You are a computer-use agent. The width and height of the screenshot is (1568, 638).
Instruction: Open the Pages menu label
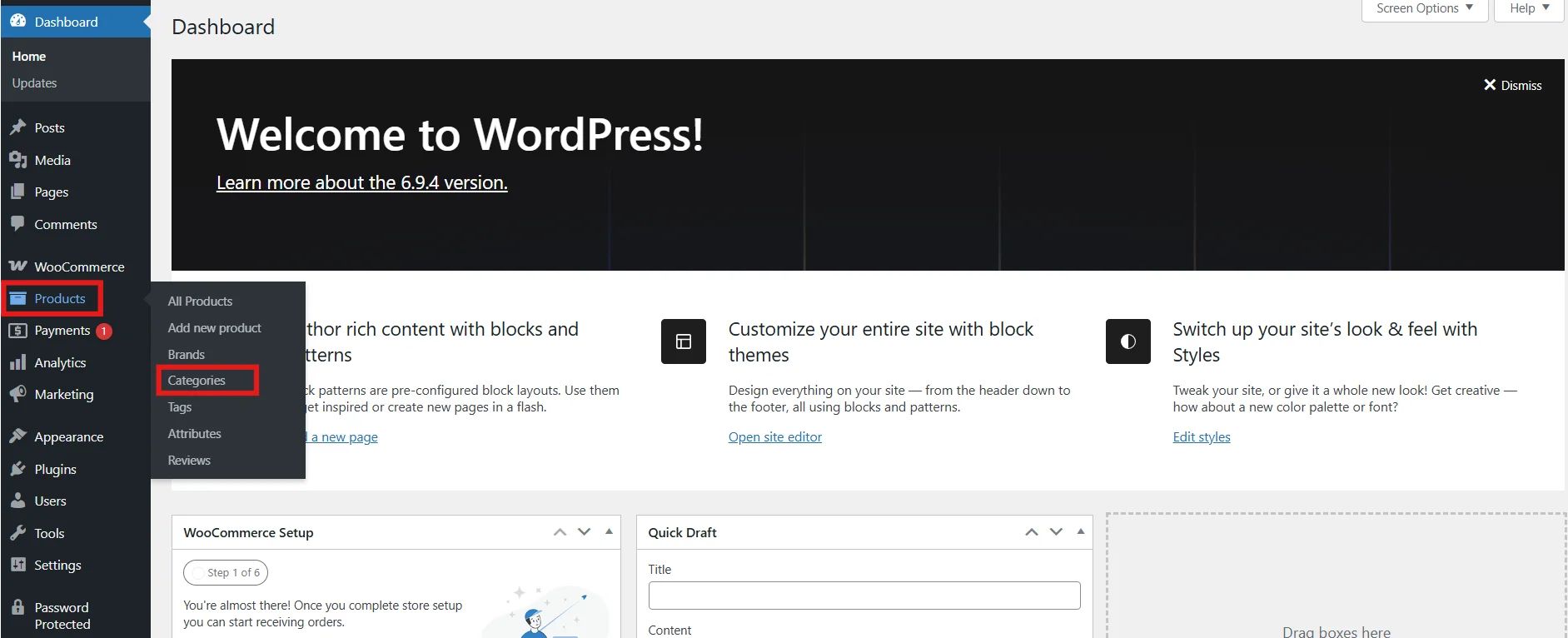[x=52, y=192]
